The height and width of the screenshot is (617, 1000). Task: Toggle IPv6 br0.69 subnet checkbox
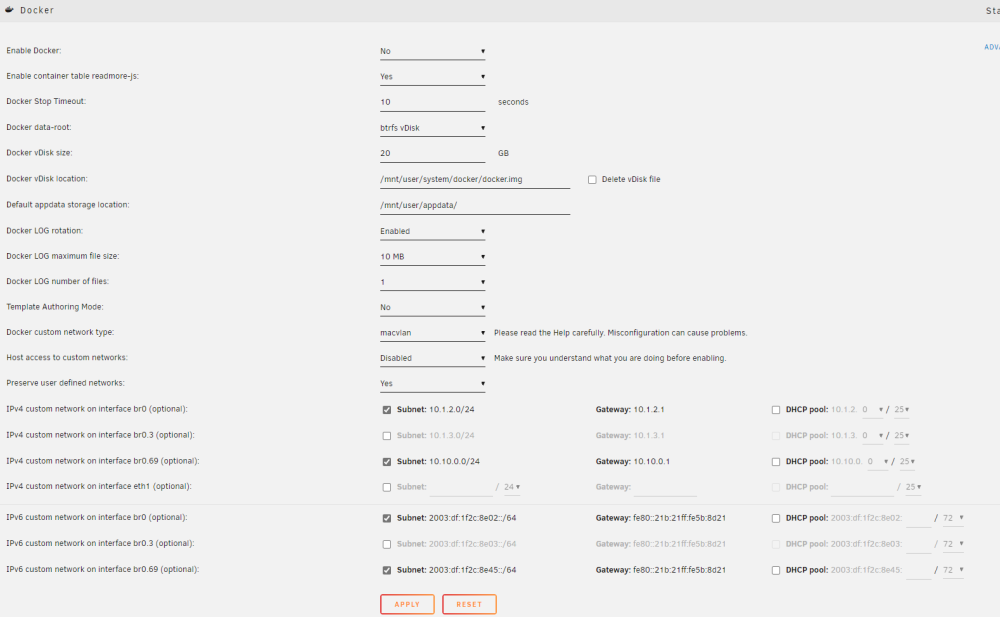coord(386,570)
